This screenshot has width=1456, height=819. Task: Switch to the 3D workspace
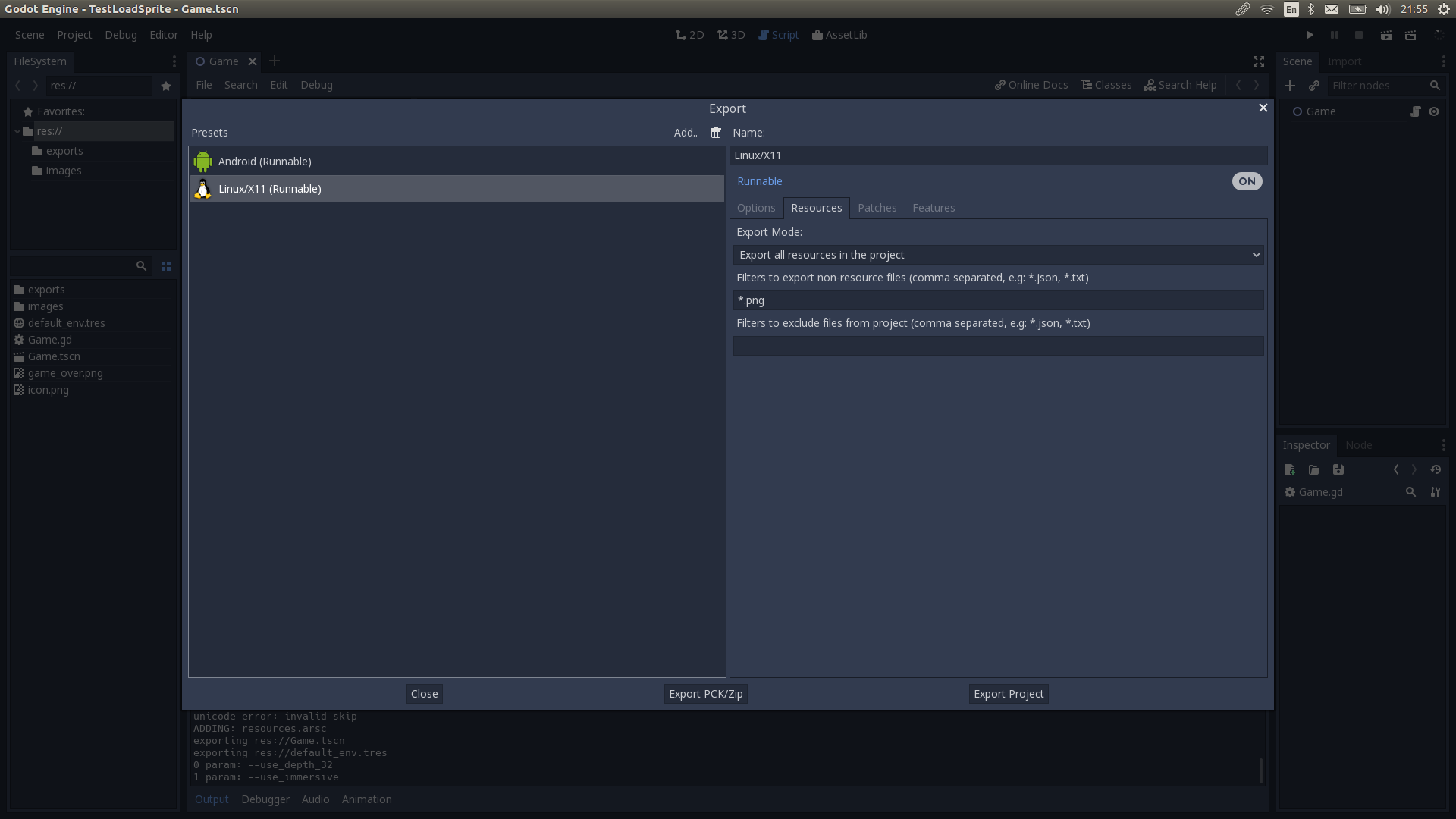[x=730, y=35]
